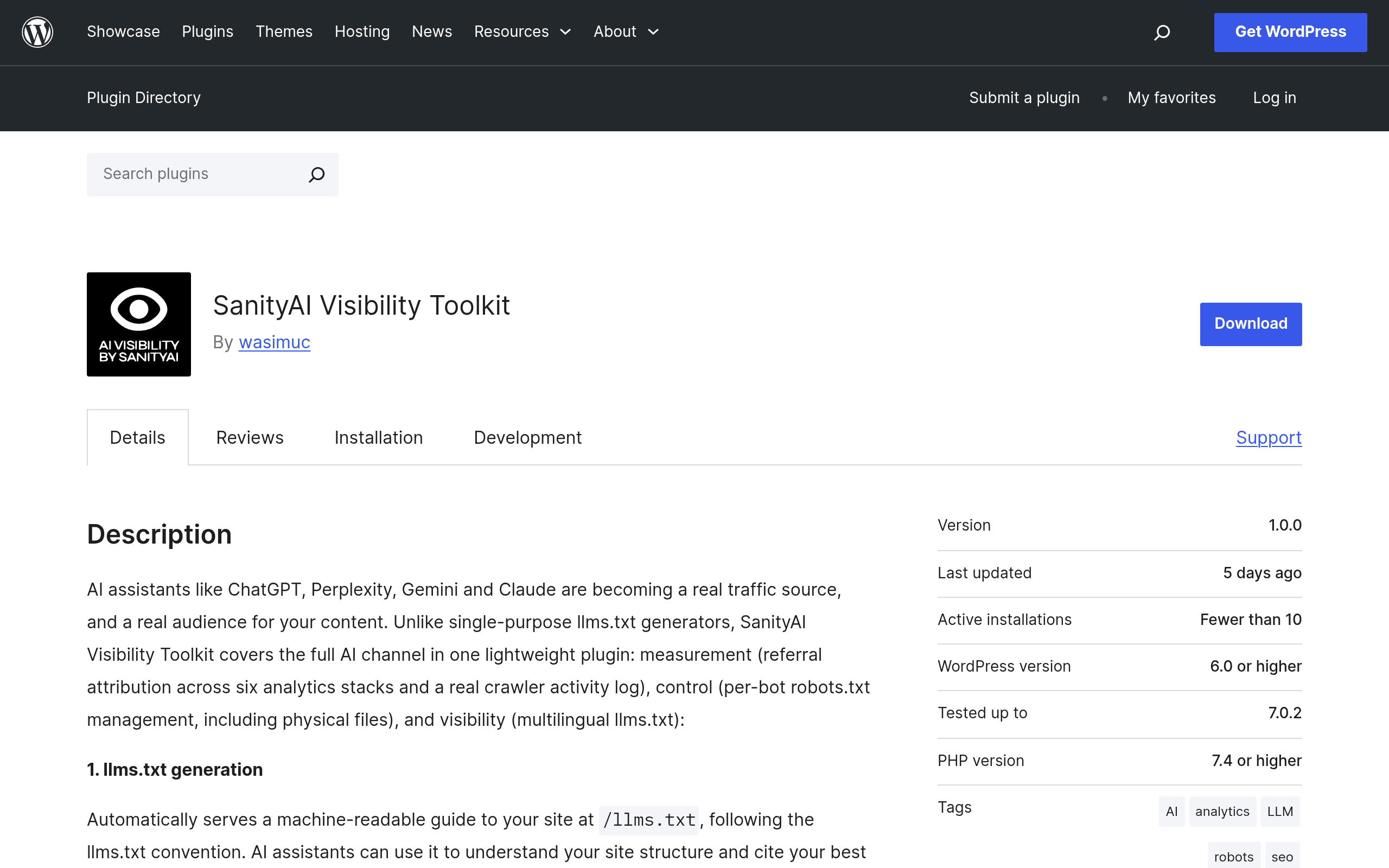Click the analytics tag
1389x868 pixels.
pos(1222,811)
